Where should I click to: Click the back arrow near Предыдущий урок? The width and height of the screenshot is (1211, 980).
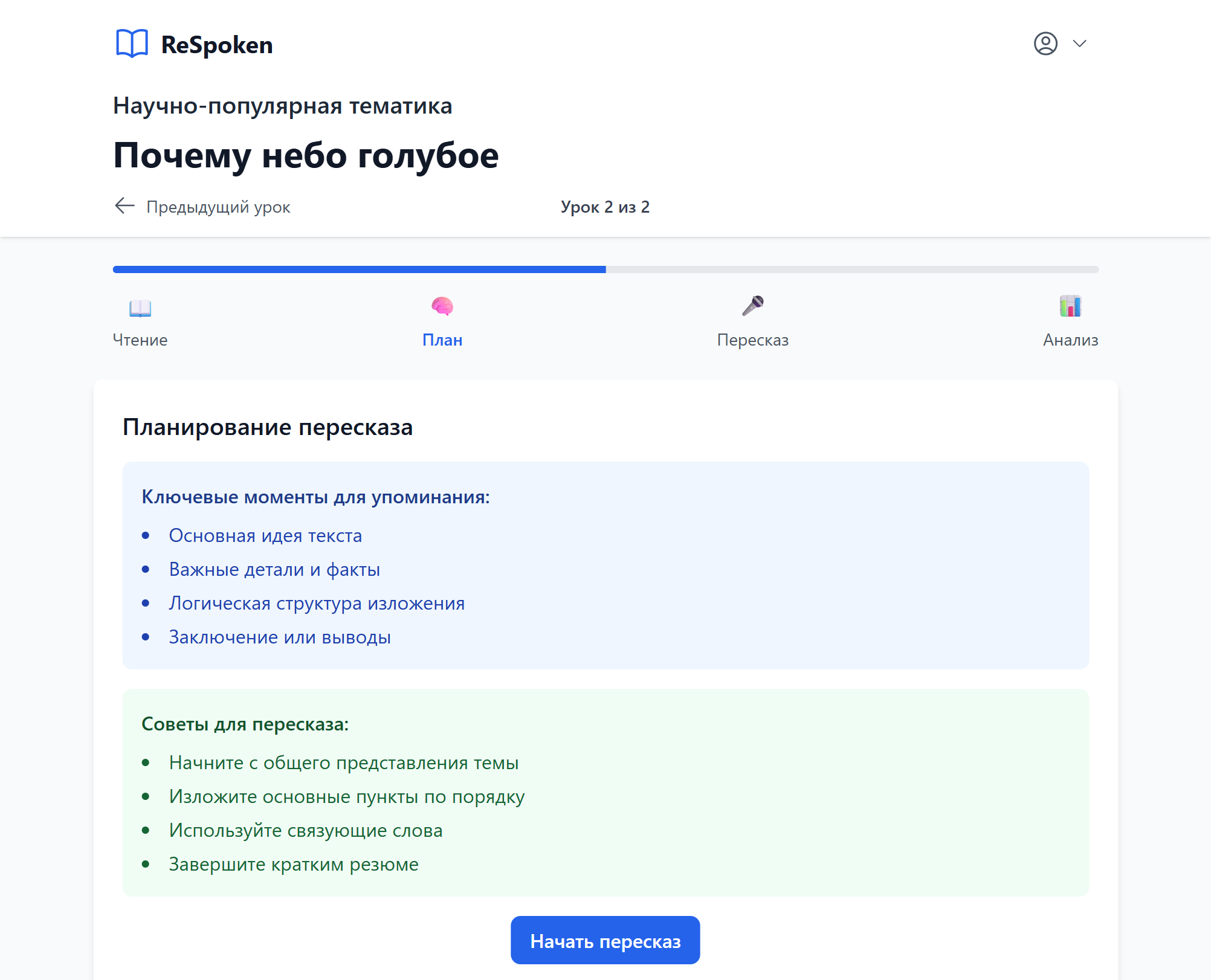pos(124,207)
